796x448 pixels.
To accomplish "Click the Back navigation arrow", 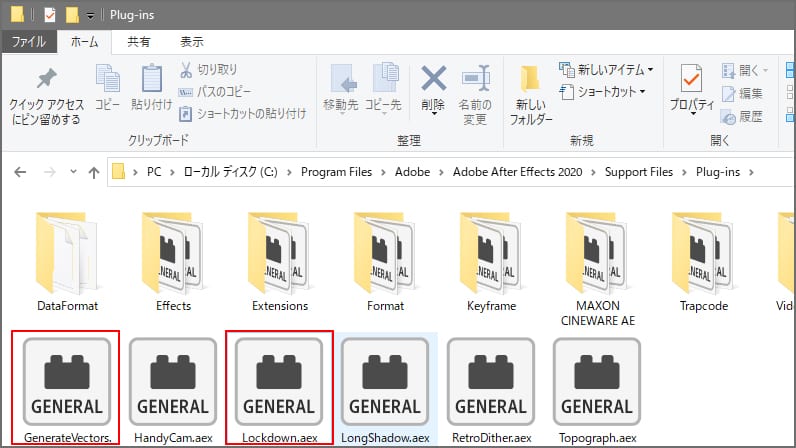I will (20, 172).
